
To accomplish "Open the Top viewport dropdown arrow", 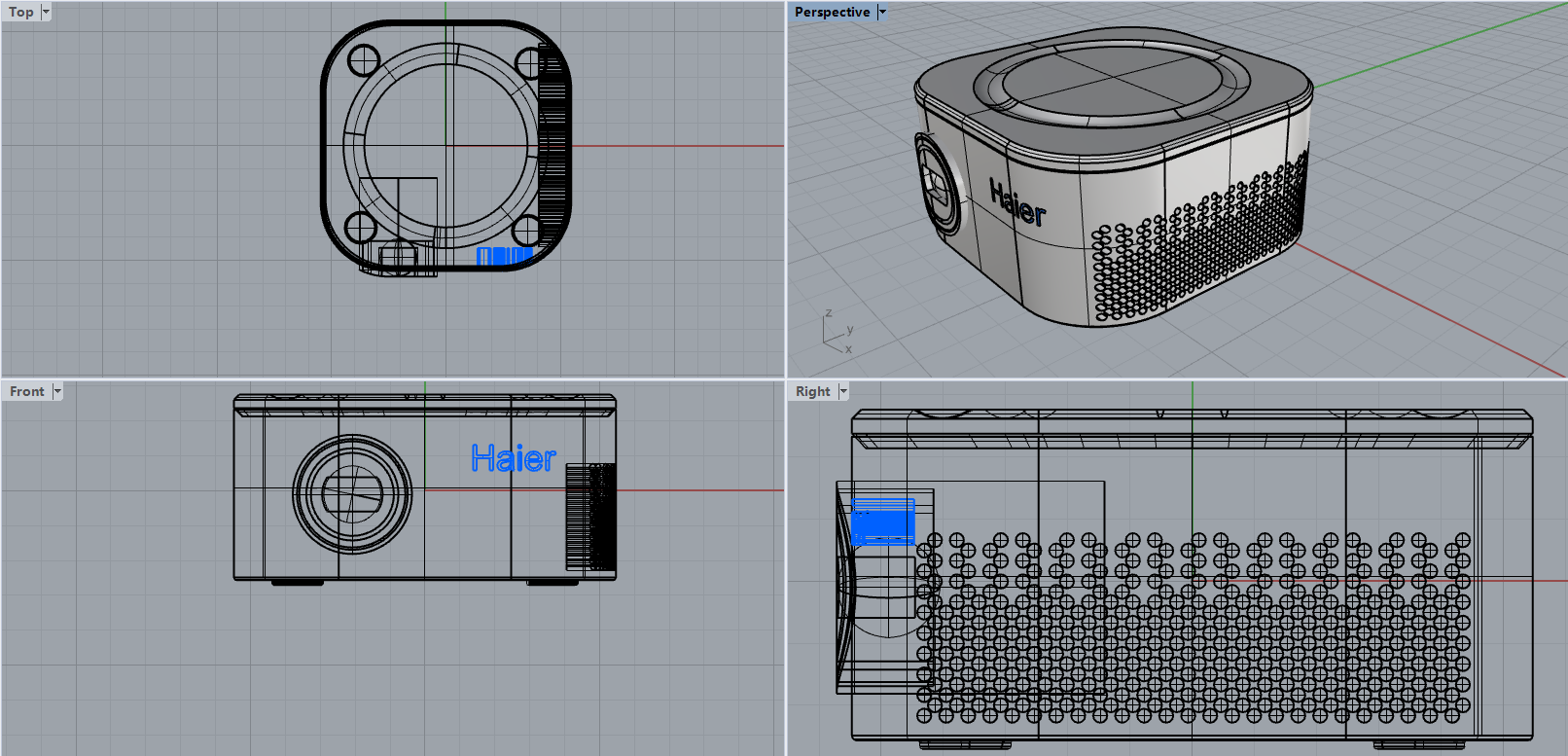I will click(x=46, y=13).
